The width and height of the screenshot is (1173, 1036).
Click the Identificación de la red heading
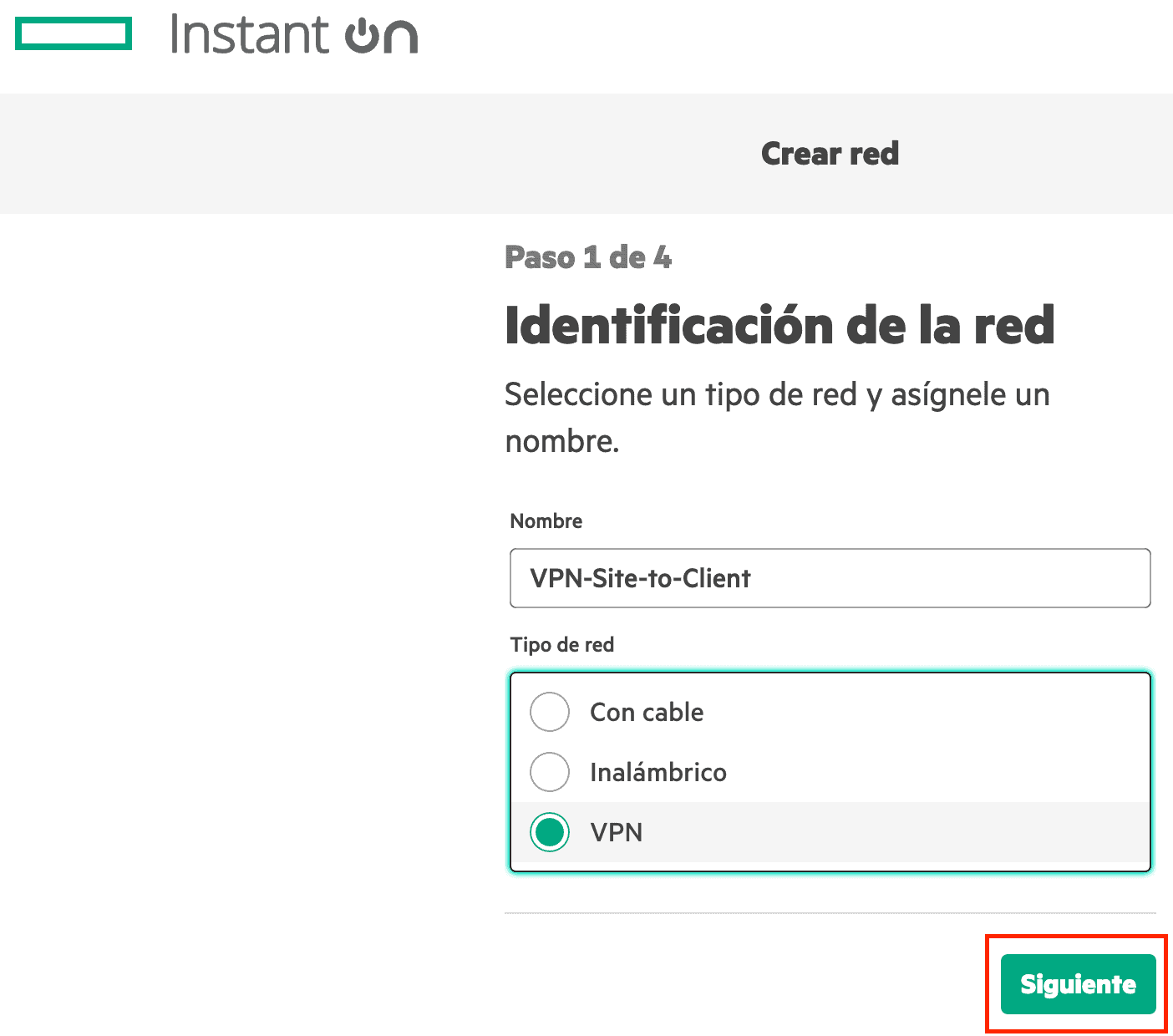779,325
